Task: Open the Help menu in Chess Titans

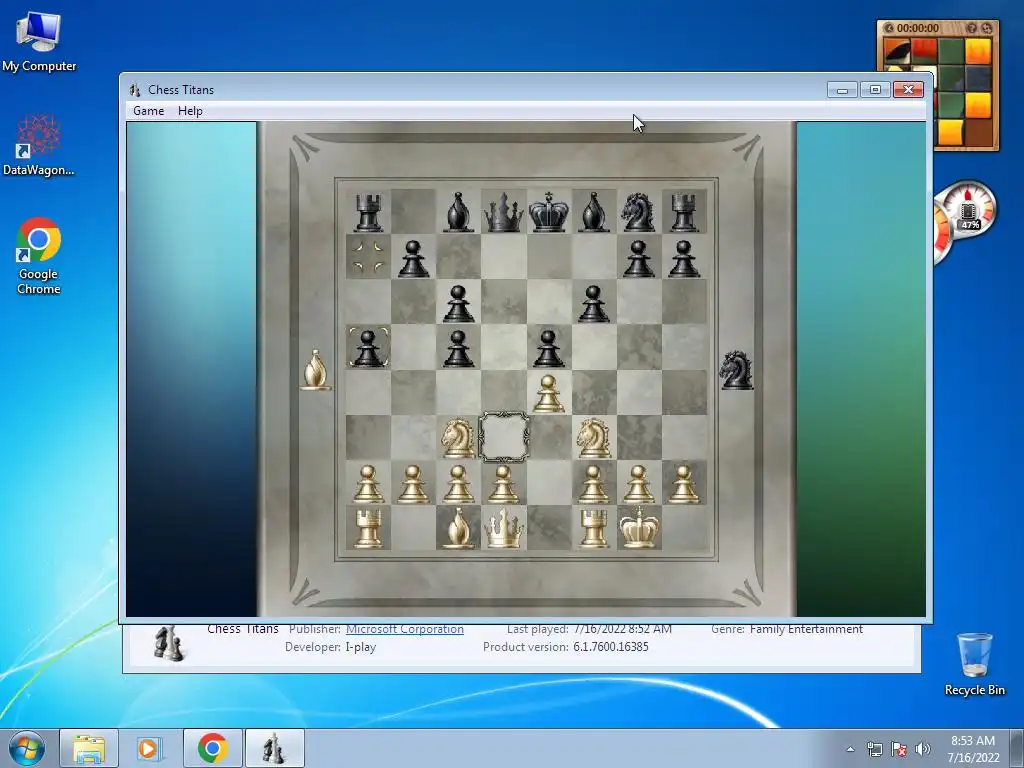Action: 190,111
